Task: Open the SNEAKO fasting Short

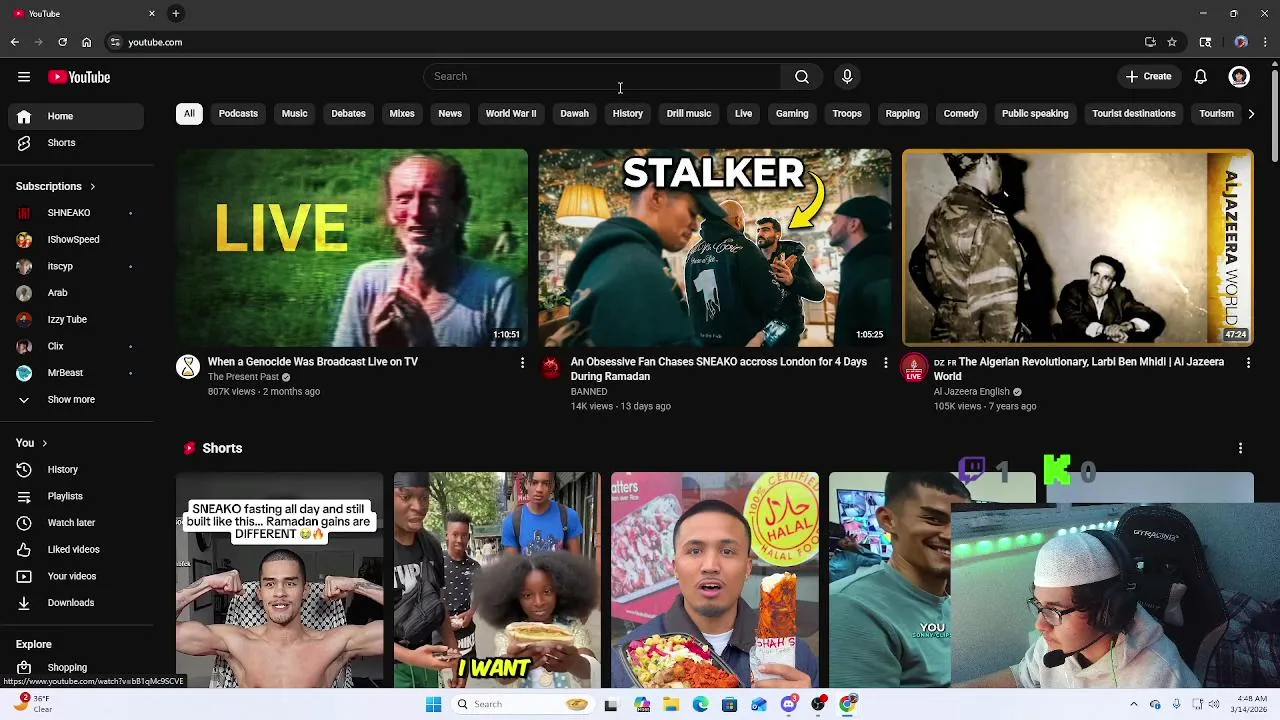Action: coord(279,580)
